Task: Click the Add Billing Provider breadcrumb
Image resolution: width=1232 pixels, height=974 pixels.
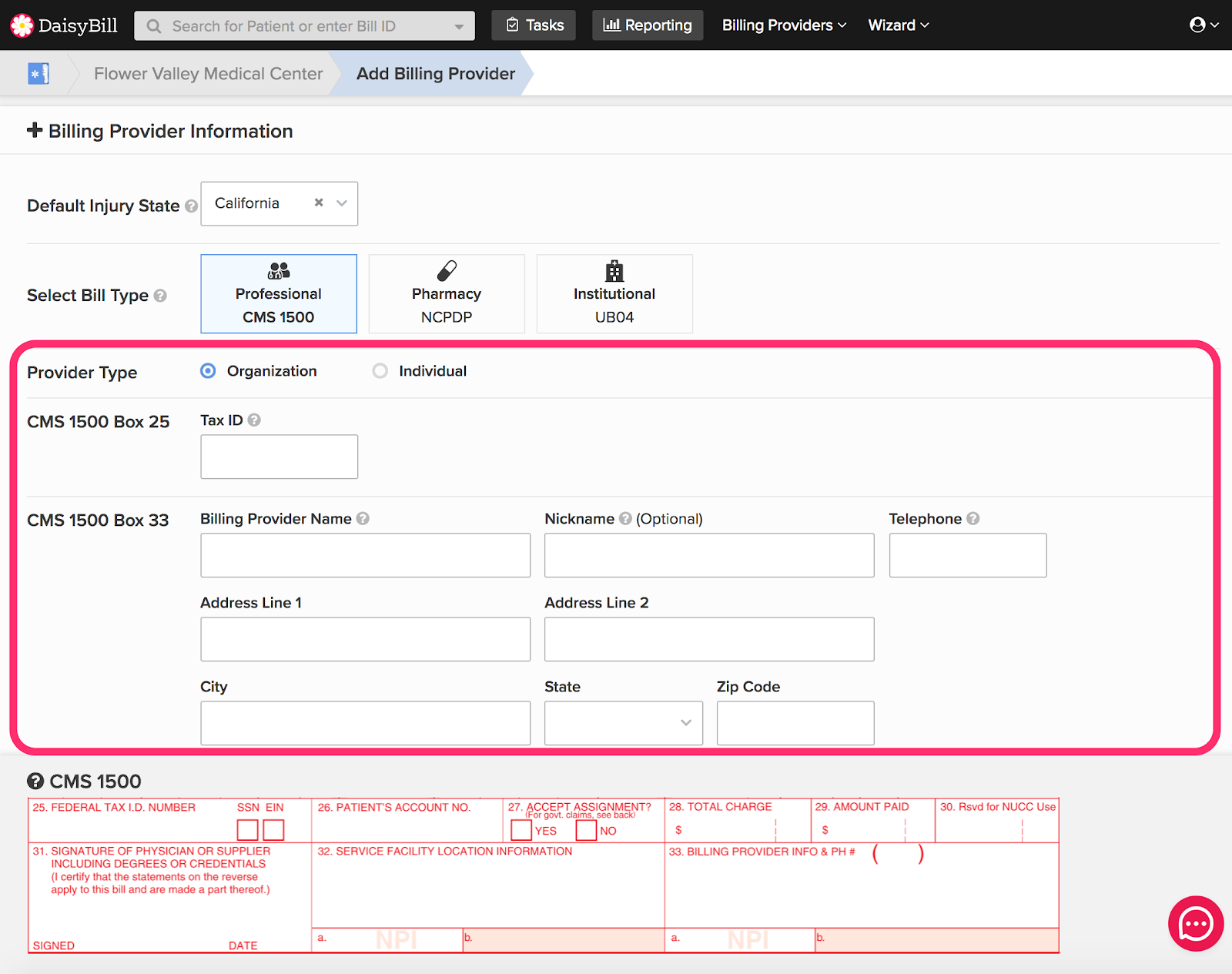Action: (x=436, y=74)
